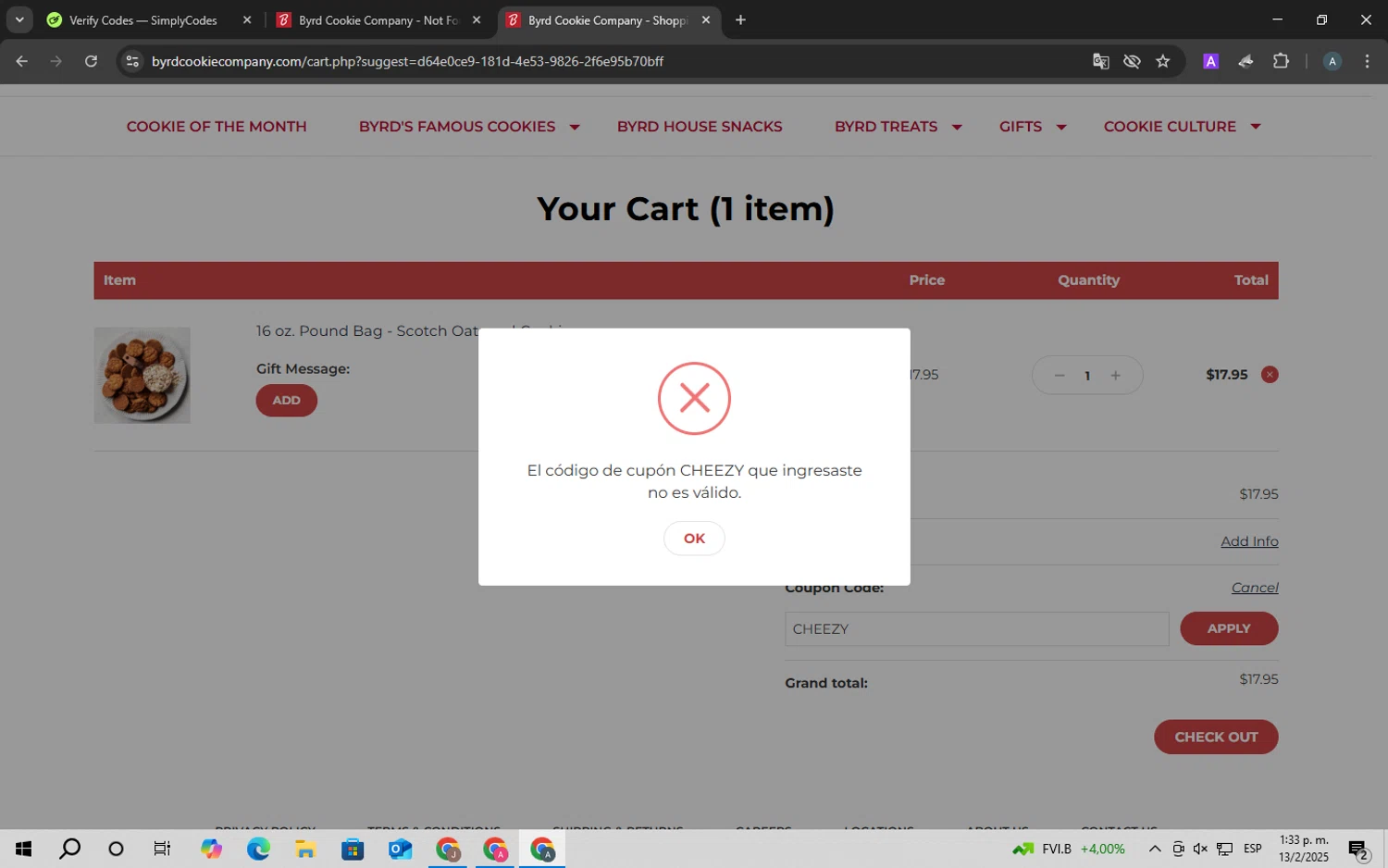Show hidden system tray icons

click(x=1155, y=849)
